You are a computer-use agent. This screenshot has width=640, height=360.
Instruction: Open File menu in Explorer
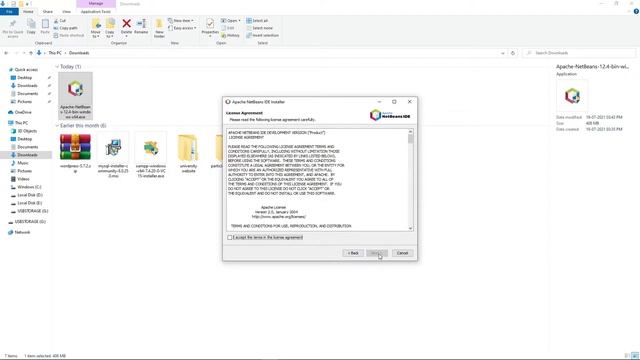click(x=9, y=11)
